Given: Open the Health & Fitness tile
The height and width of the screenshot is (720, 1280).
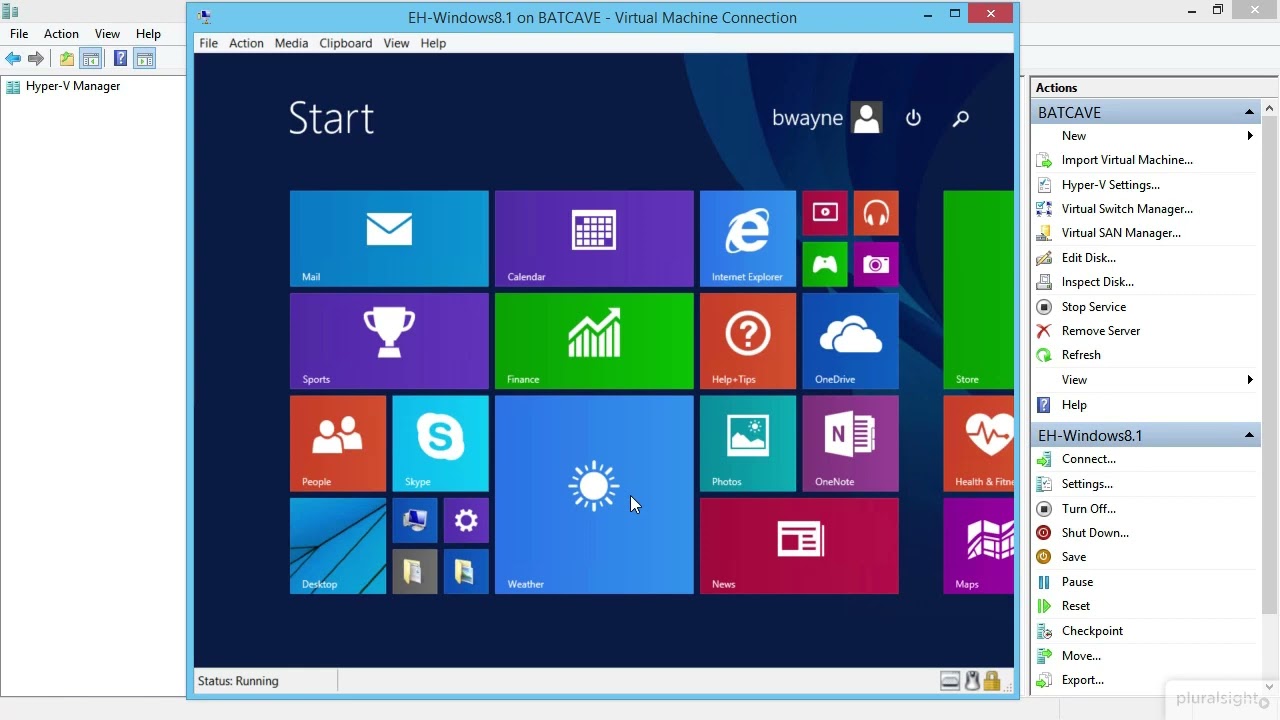Looking at the screenshot, I should tap(978, 443).
